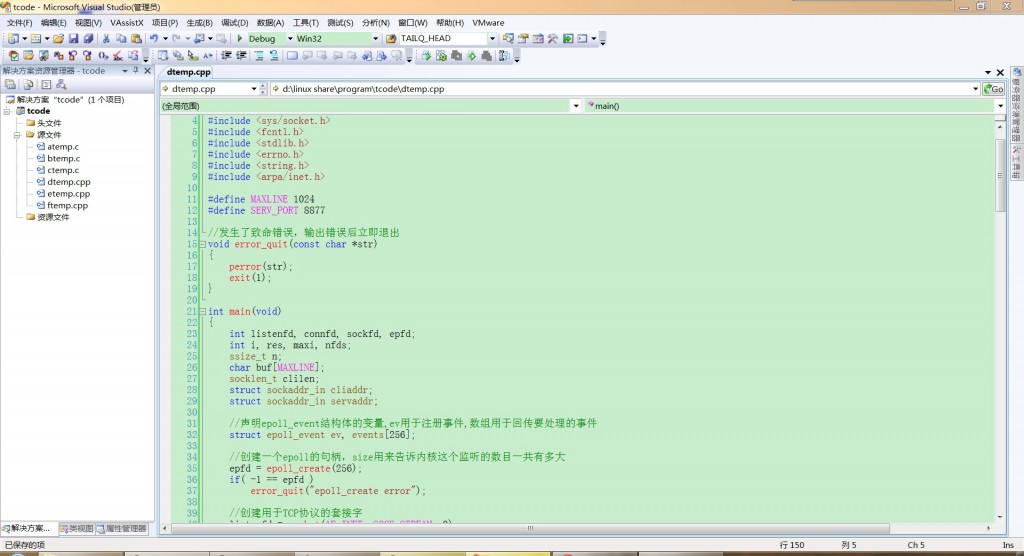Select atemp.c in the solution tree
Viewport: 1024px width, 556px height.
coord(63,147)
